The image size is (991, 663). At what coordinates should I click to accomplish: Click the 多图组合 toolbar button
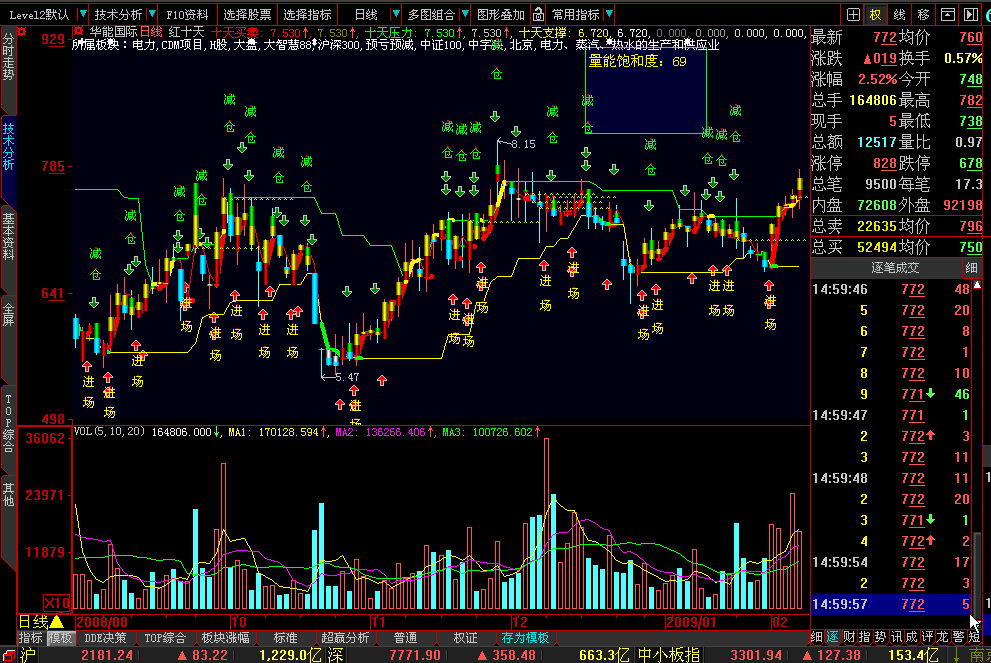pos(432,15)
